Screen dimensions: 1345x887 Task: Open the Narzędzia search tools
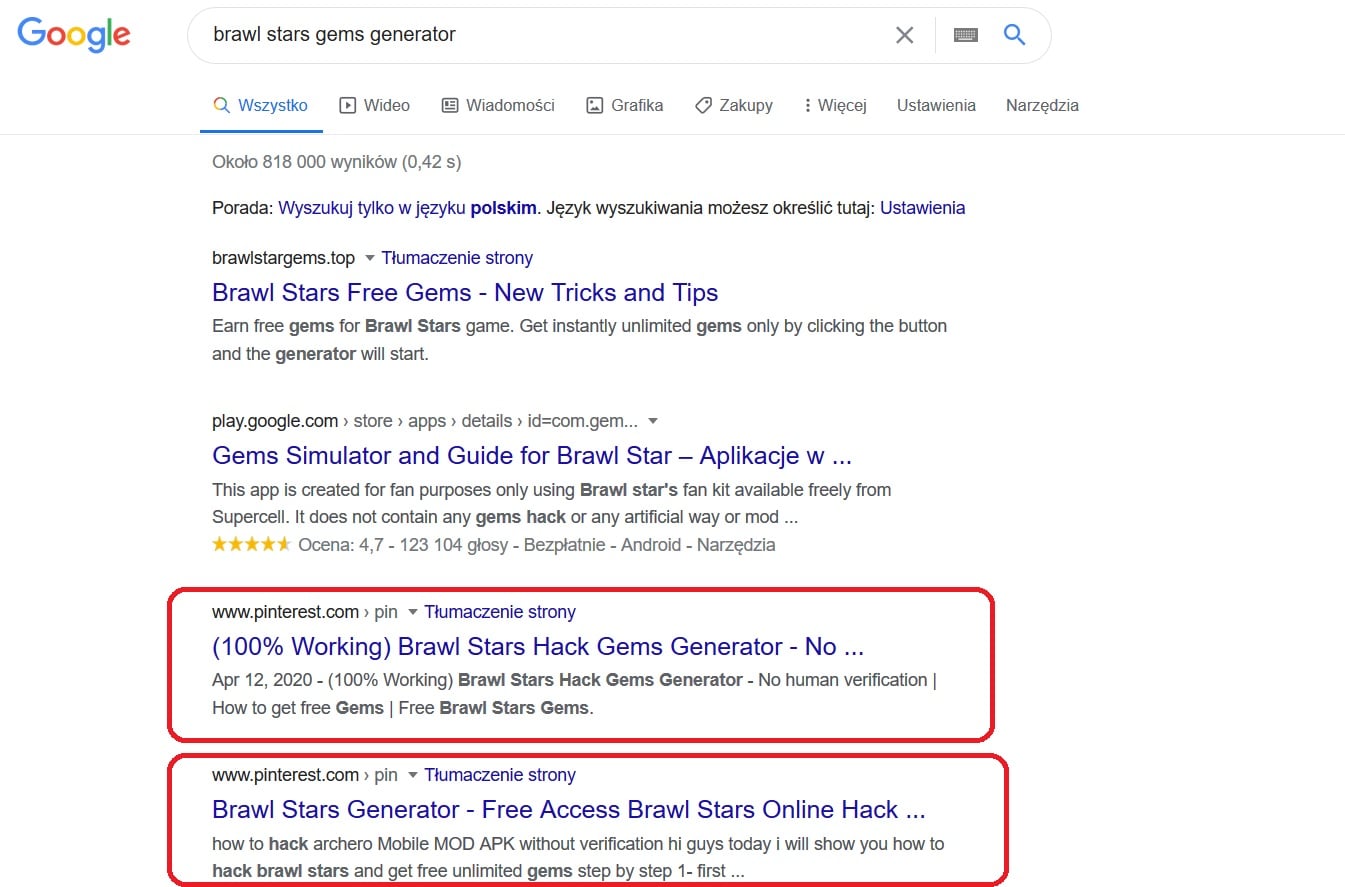1042,105
